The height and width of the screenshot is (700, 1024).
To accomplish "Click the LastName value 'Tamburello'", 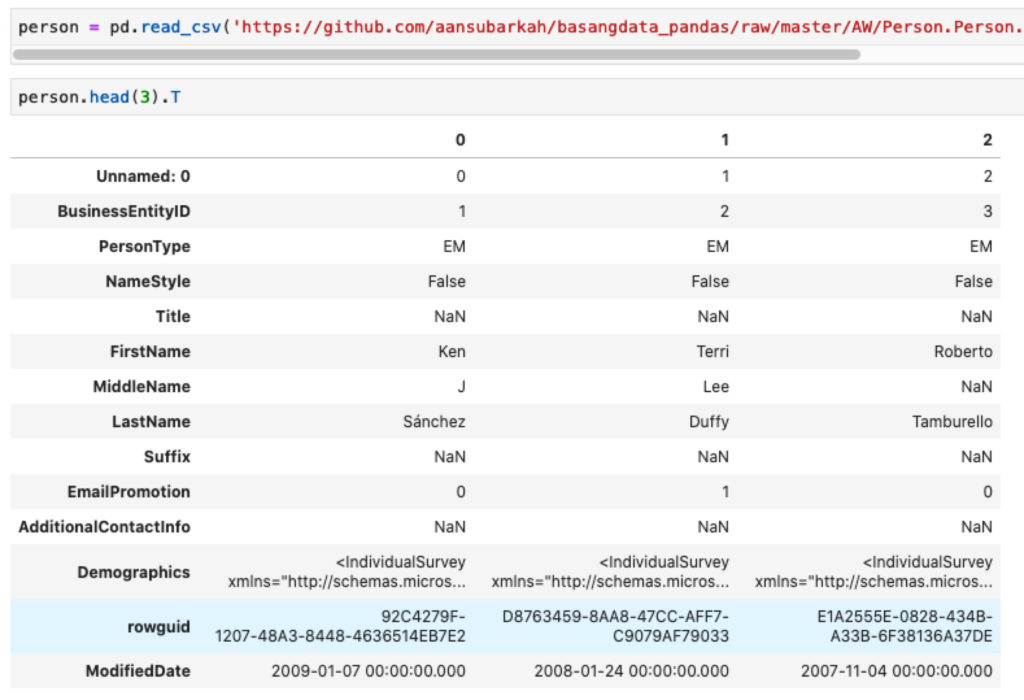I will tap(952, 422).
